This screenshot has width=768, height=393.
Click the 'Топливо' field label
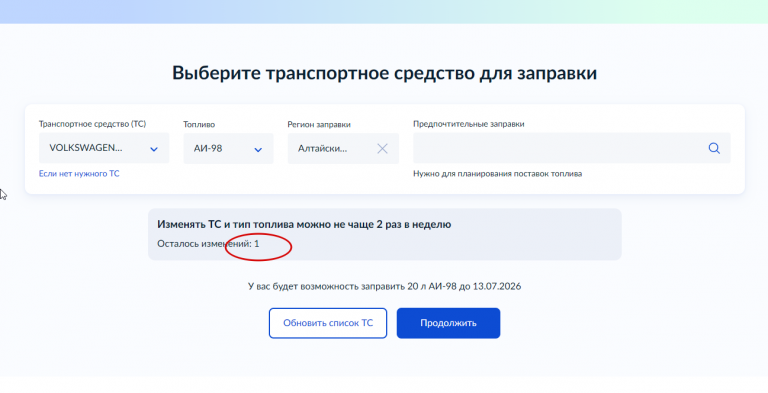[x=199, y=124]
